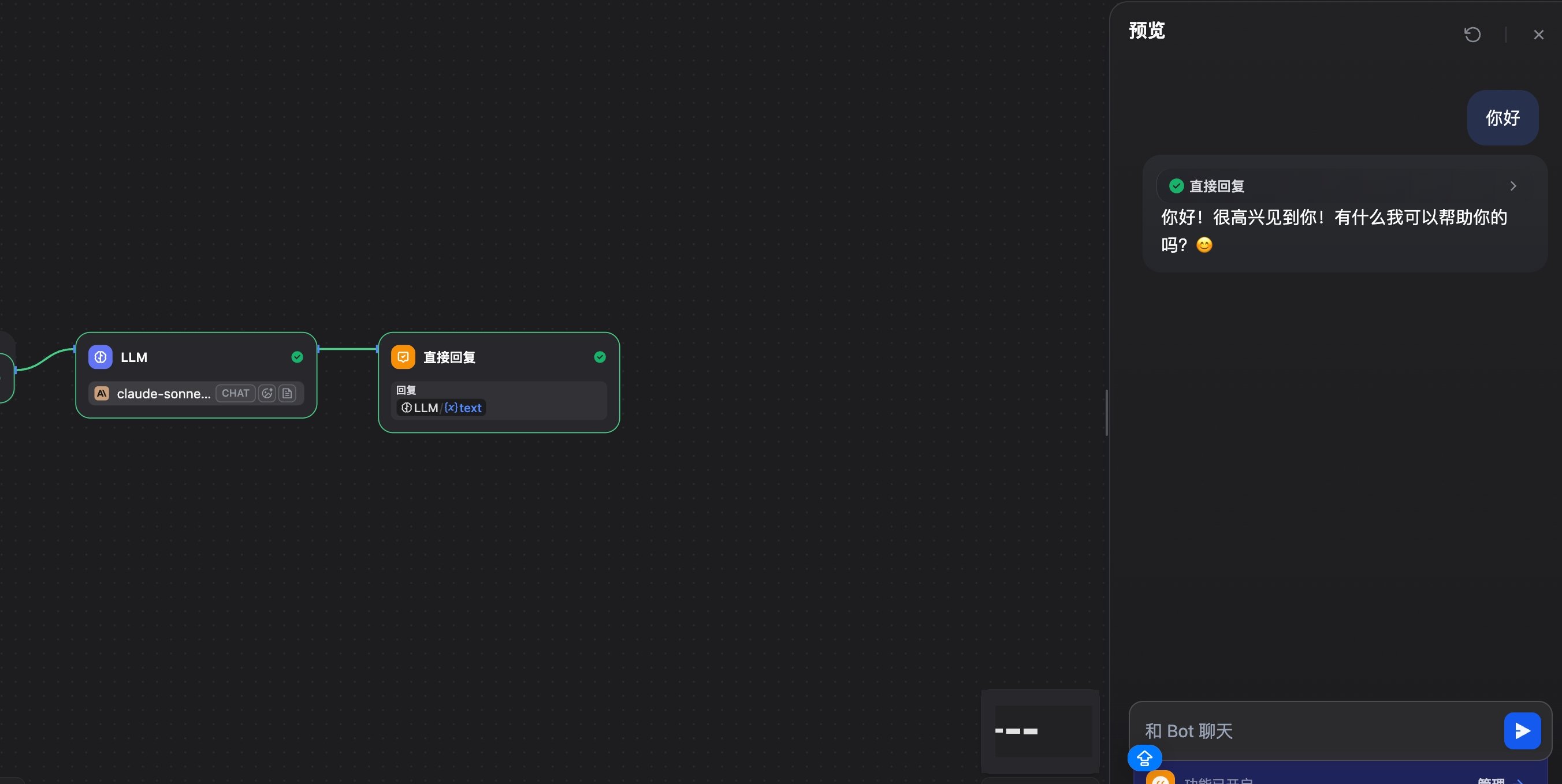Click the restart conversation icon in 预览 header
1562x784 pixels.
pyautogui.click(x=1472, y=35)
